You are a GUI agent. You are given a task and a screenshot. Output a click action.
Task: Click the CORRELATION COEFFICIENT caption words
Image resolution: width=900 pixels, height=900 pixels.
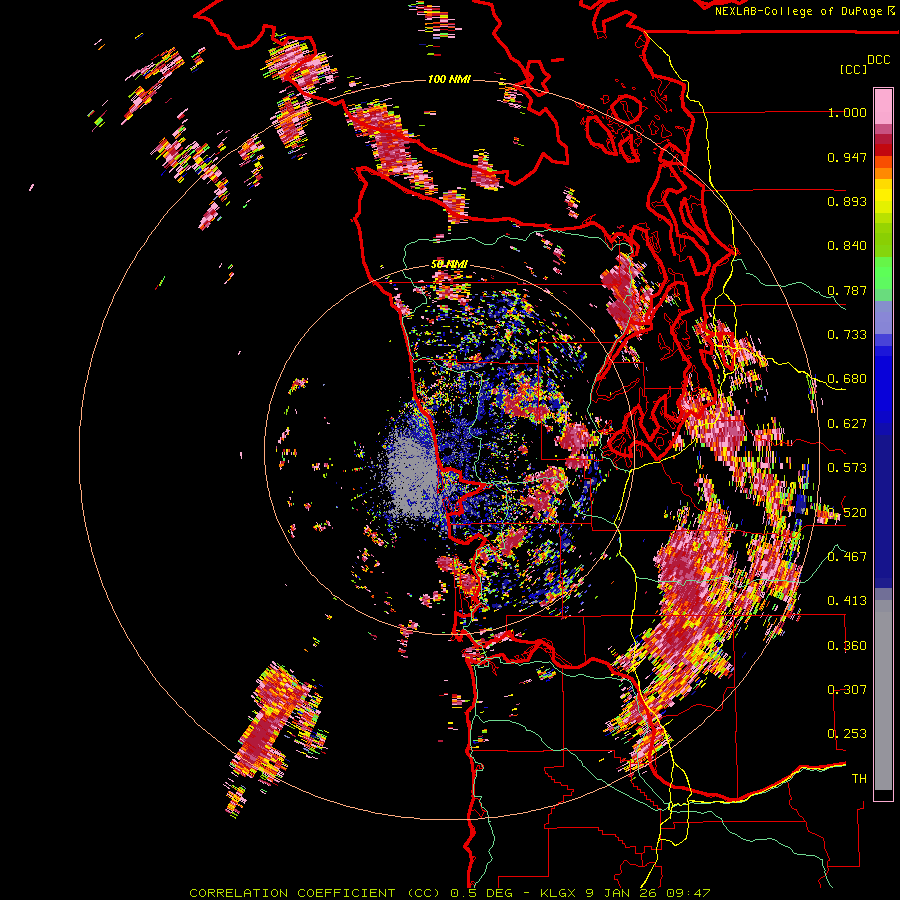(292, 893)
